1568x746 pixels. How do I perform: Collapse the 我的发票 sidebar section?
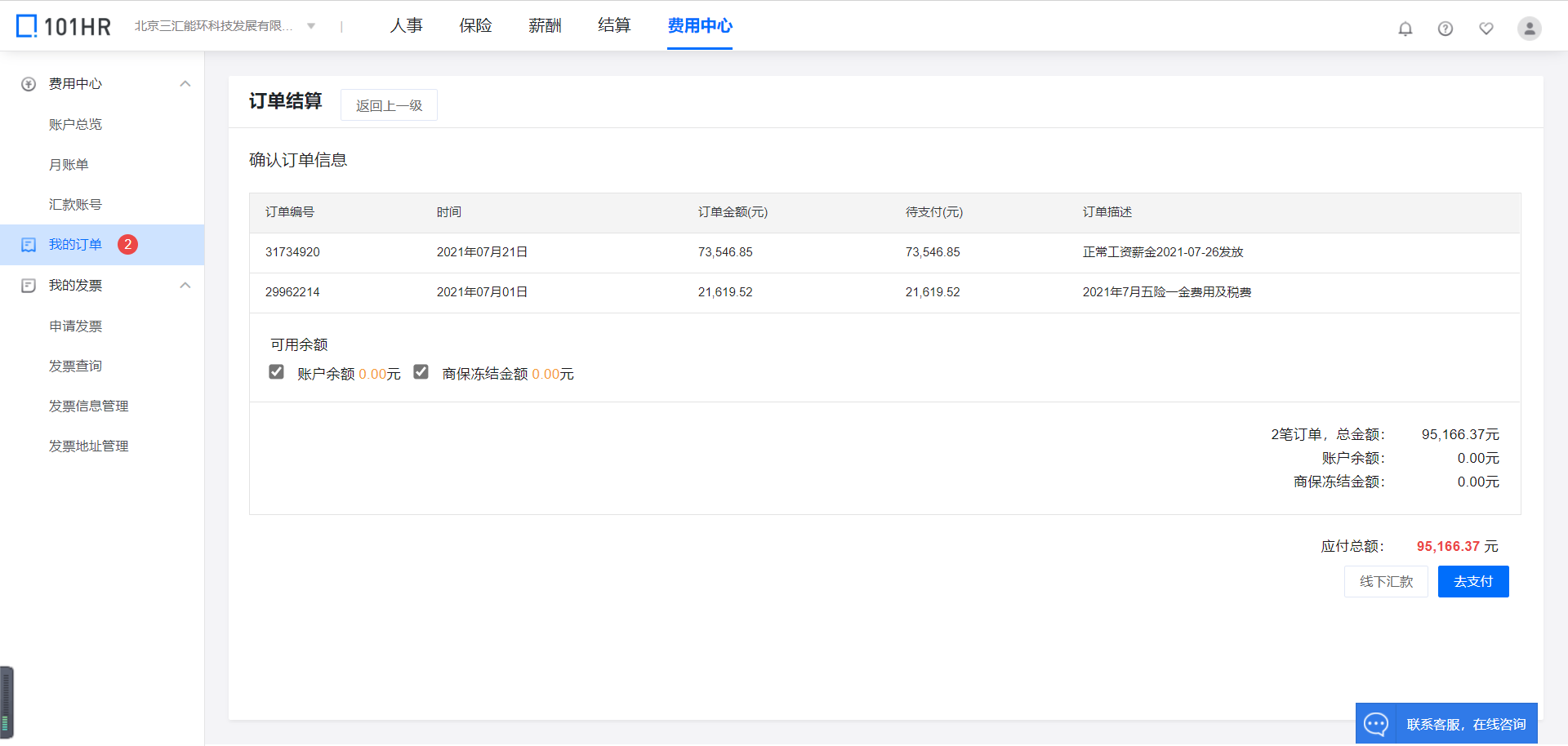click(x=185, y=286)
